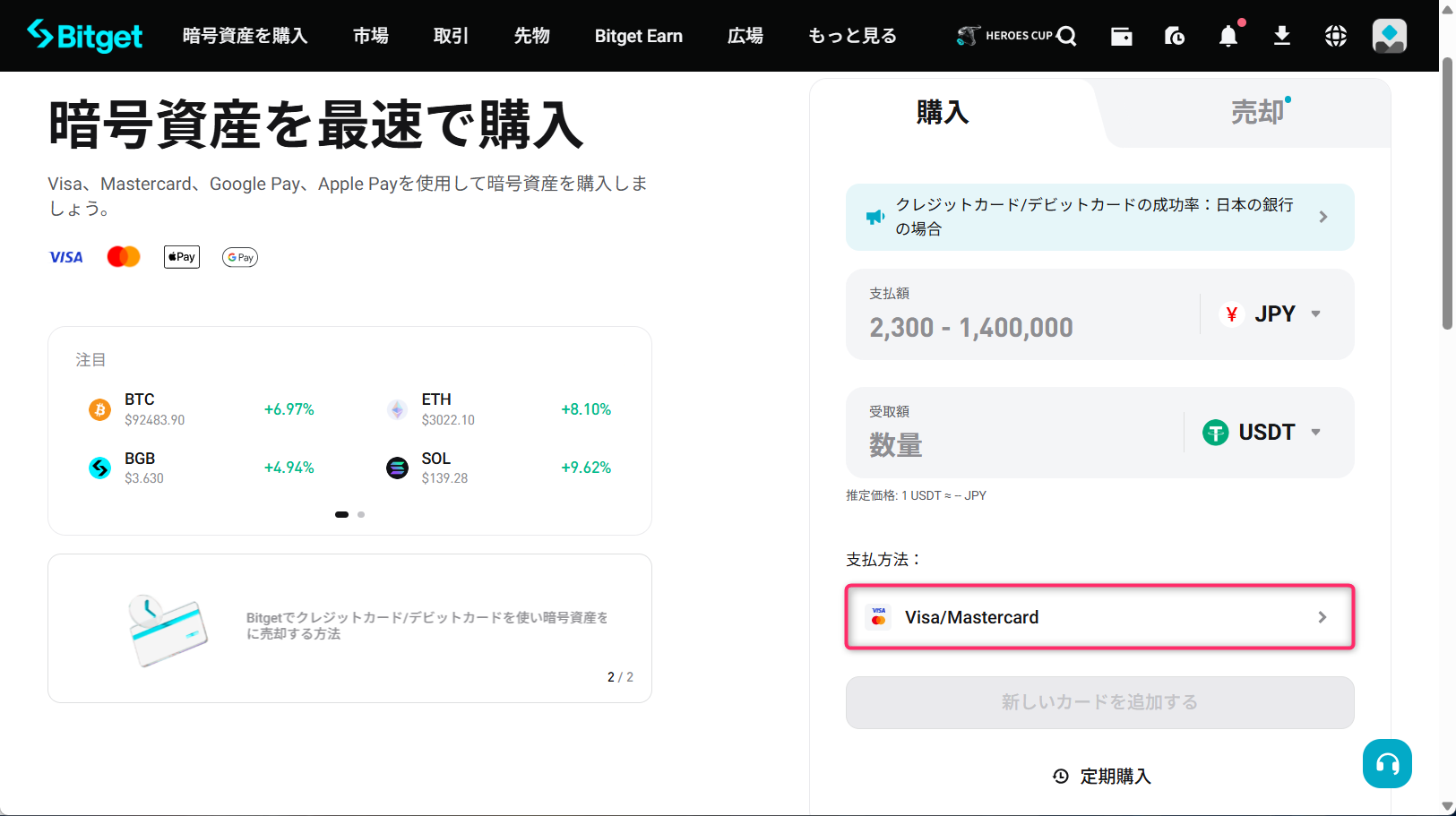The width and height of the screenshot is (1456, 816).
Task: Open the JPY currency dropdown
Action: [x=1271, y=314]
